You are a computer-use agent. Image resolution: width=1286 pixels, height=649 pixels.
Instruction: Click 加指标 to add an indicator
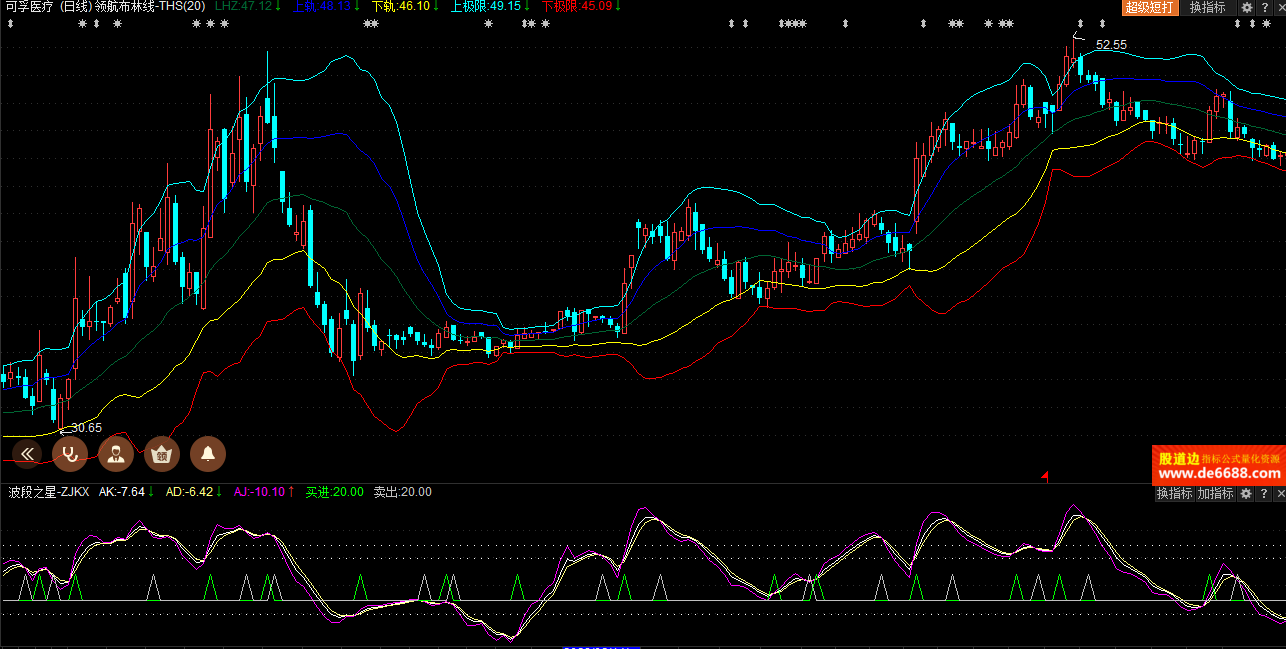click(1215, 493)
